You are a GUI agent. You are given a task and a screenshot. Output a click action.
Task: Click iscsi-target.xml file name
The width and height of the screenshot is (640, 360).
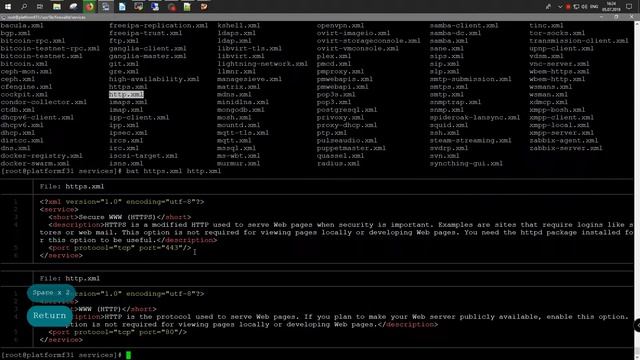click(x=143, y=156)
